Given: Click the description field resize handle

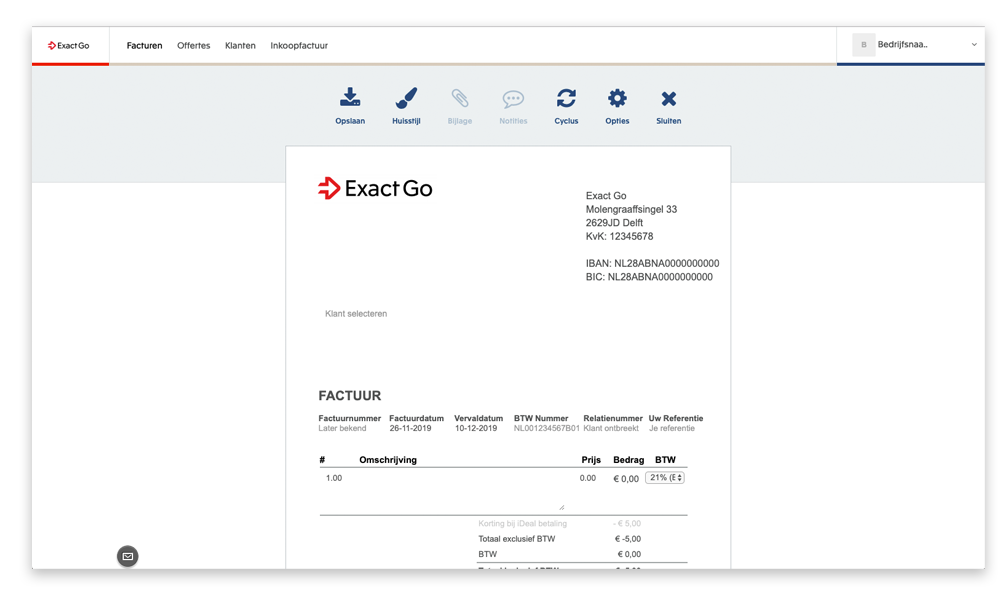Looking at the screenshot, I should click(x=562, y=508).
